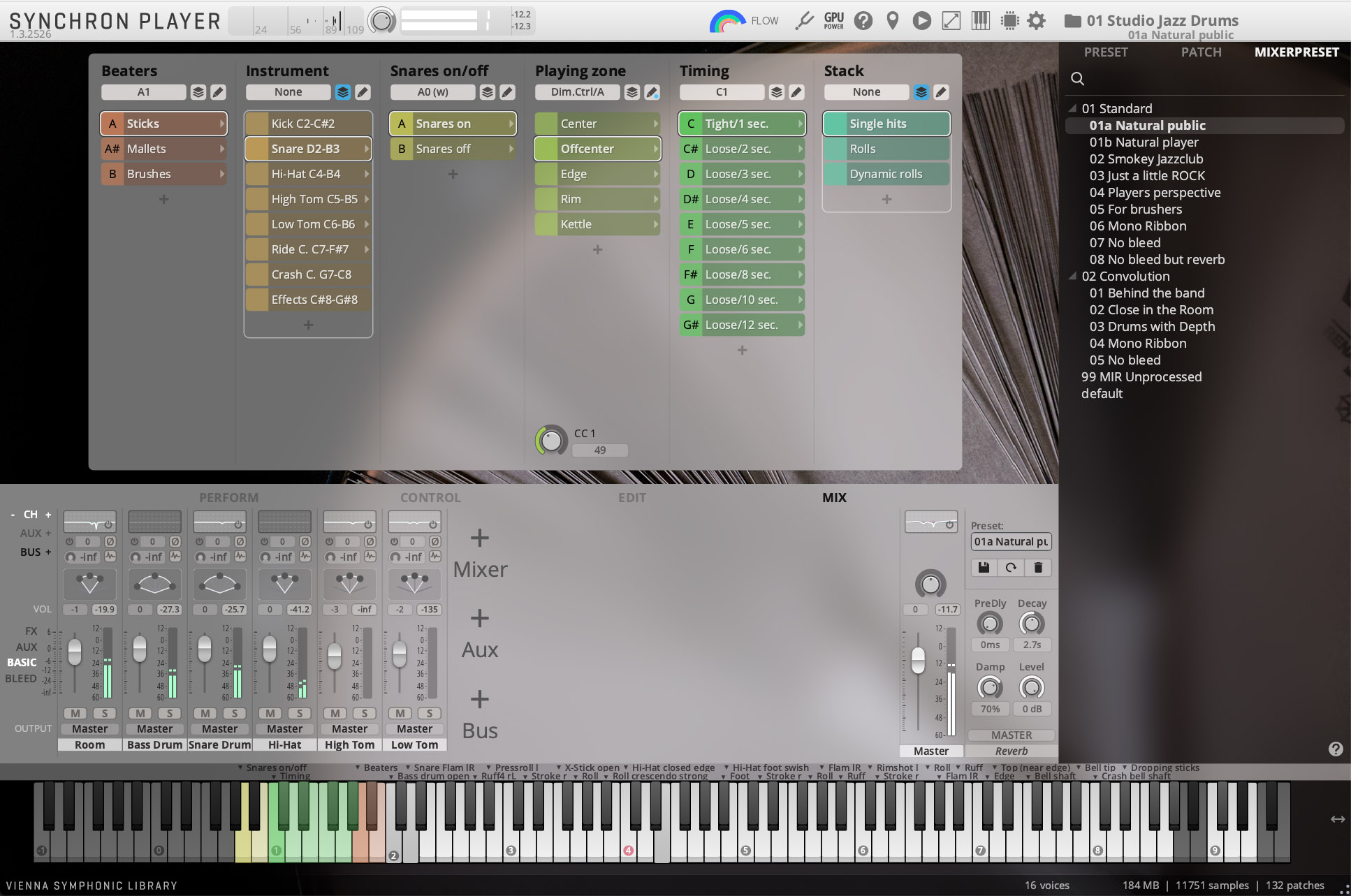Click the play button icon in header

point(922,21)
